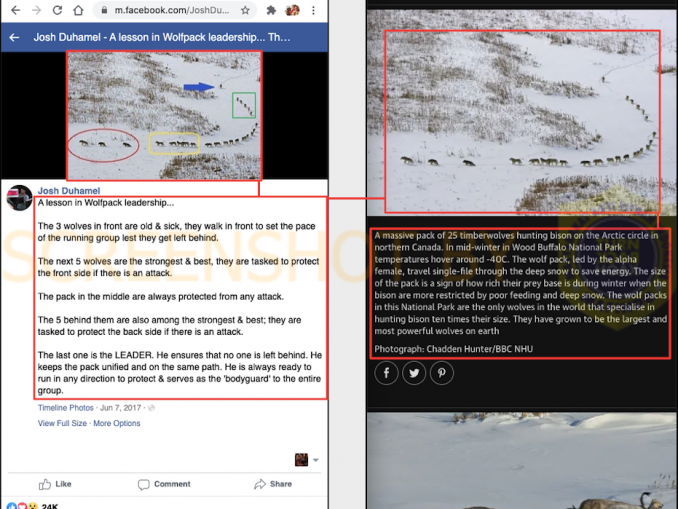Click the post privacy globe icon
Viewport: 678px width, 509px height.
tap(151, 408)
